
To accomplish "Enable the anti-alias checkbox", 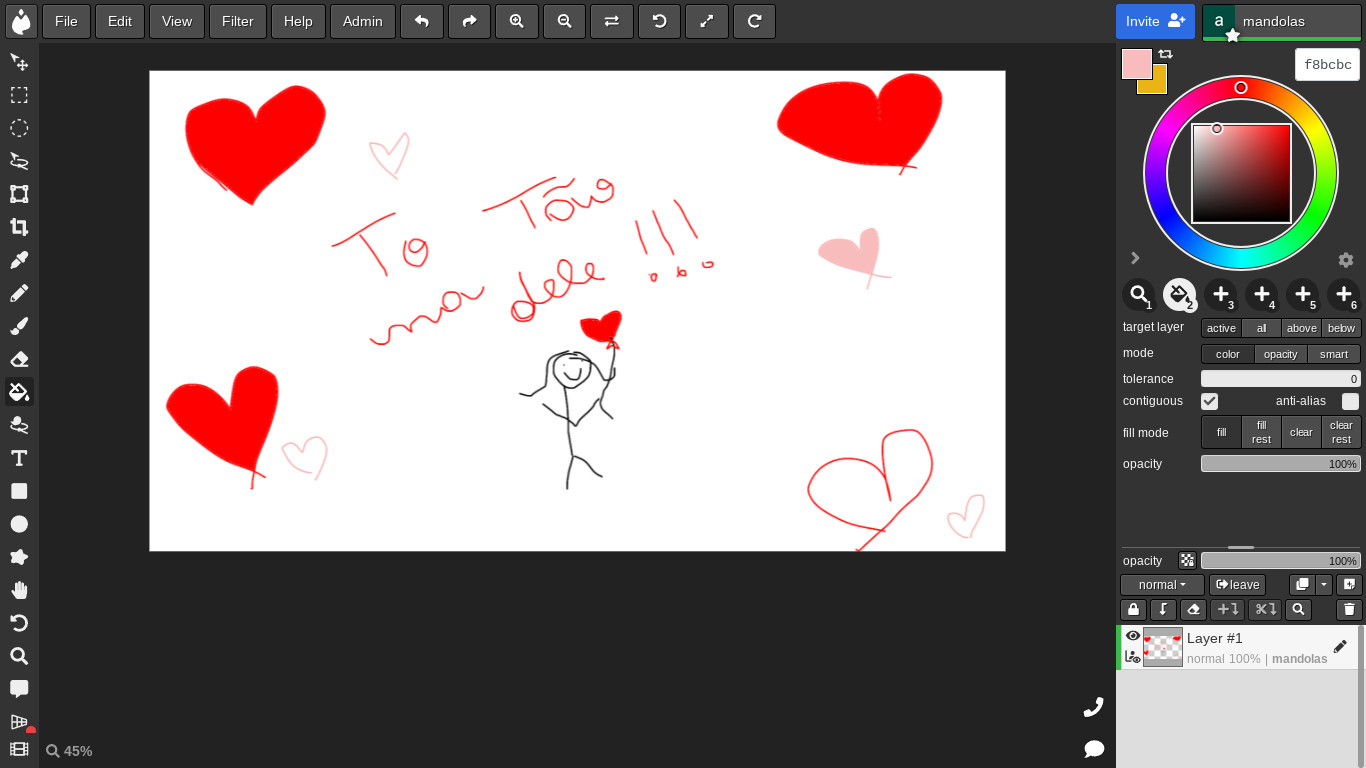I will [x=1351, y=401].
